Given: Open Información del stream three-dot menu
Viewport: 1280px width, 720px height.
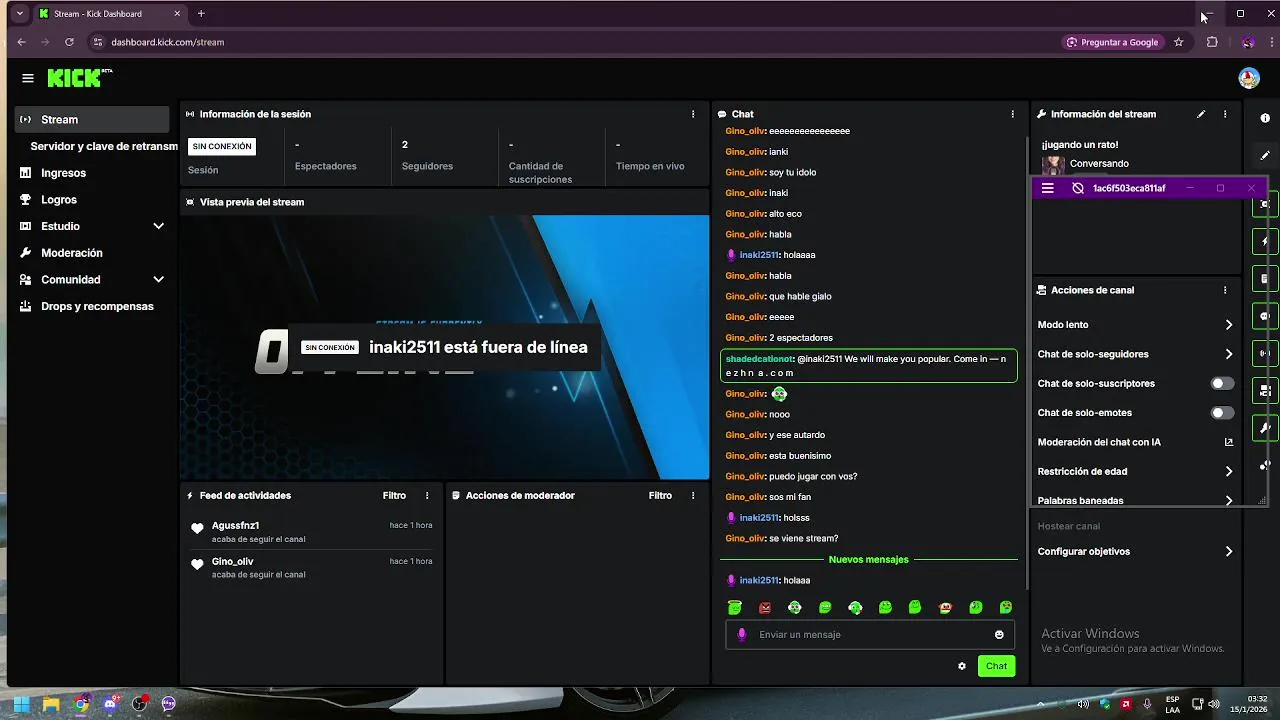Looking at the screenshot, I should coord(1225,114).
